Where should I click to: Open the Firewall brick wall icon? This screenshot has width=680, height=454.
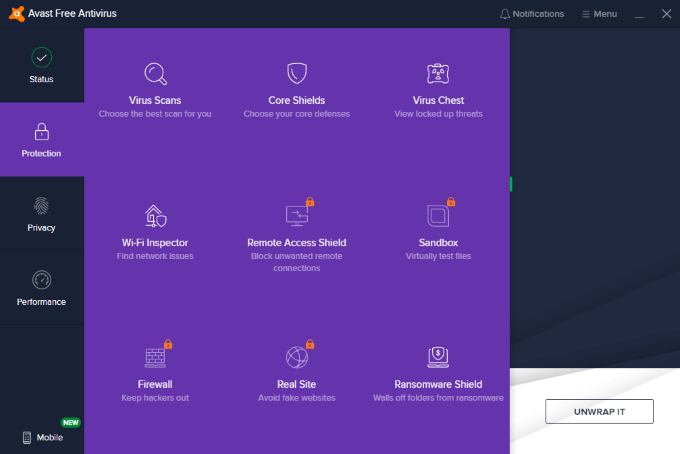pyautogui.click(x=155, y=358)
